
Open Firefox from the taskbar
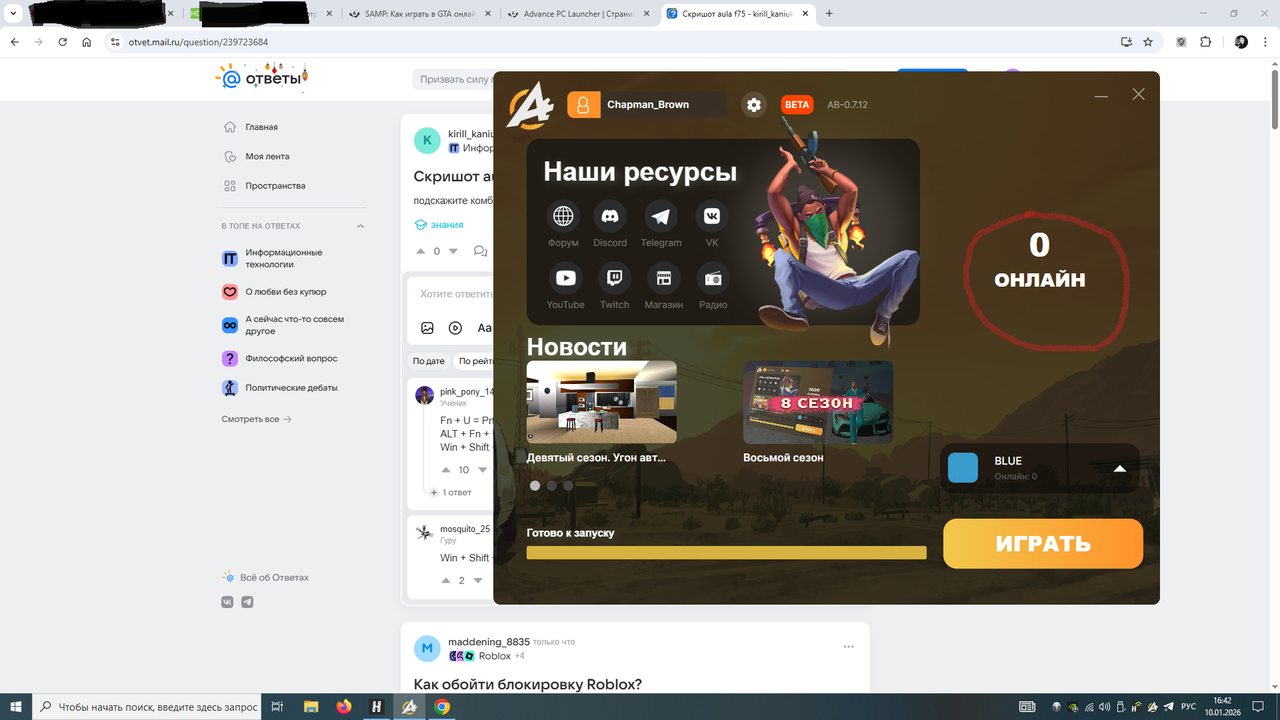[x=344, y=707]
